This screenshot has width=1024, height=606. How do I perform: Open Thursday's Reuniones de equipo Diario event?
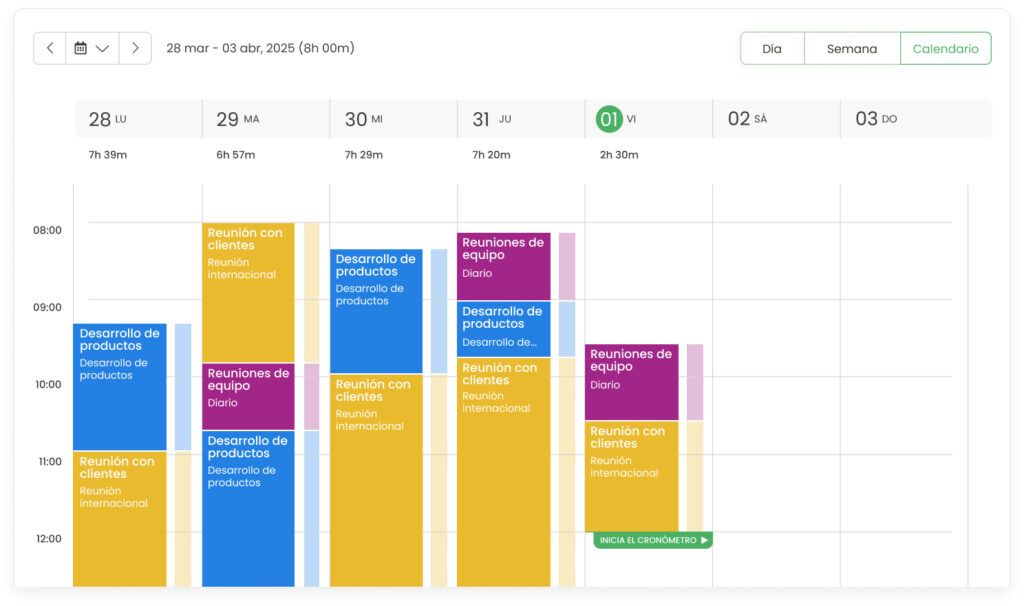pos(504,265)
